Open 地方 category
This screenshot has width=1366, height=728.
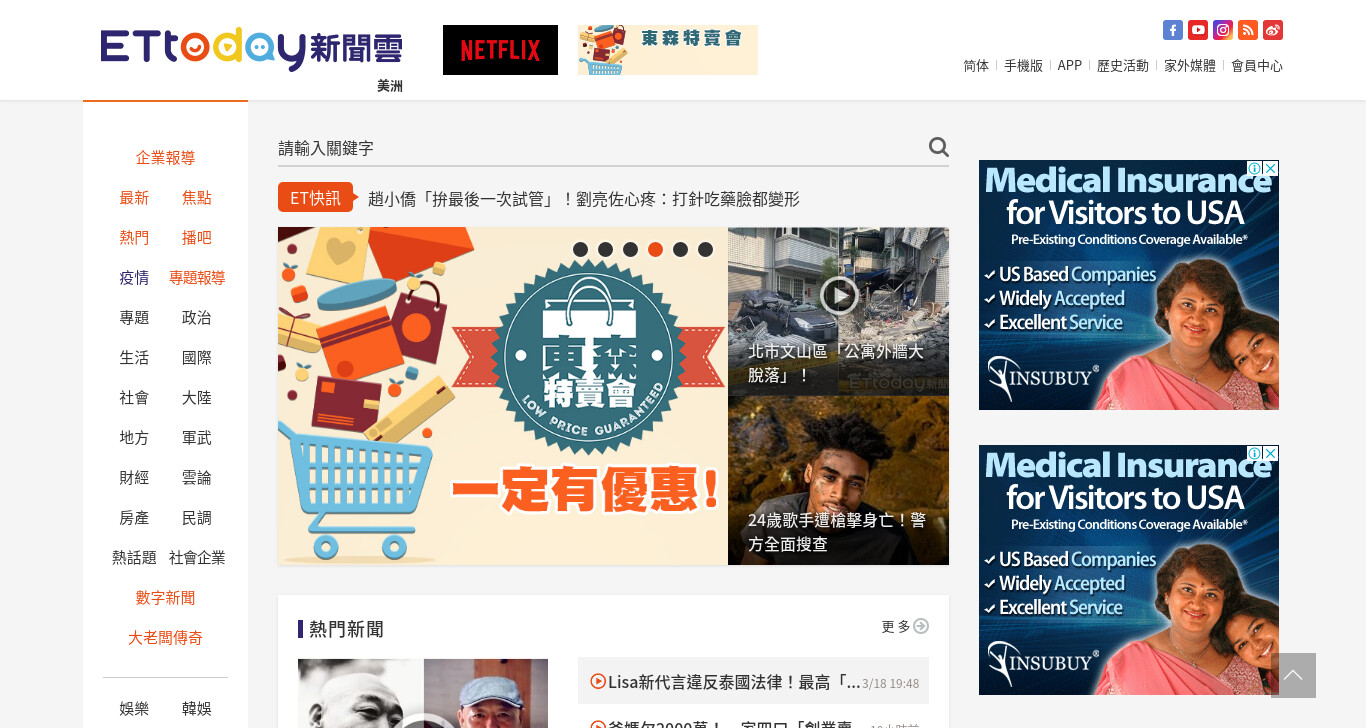tap(134, 438)
